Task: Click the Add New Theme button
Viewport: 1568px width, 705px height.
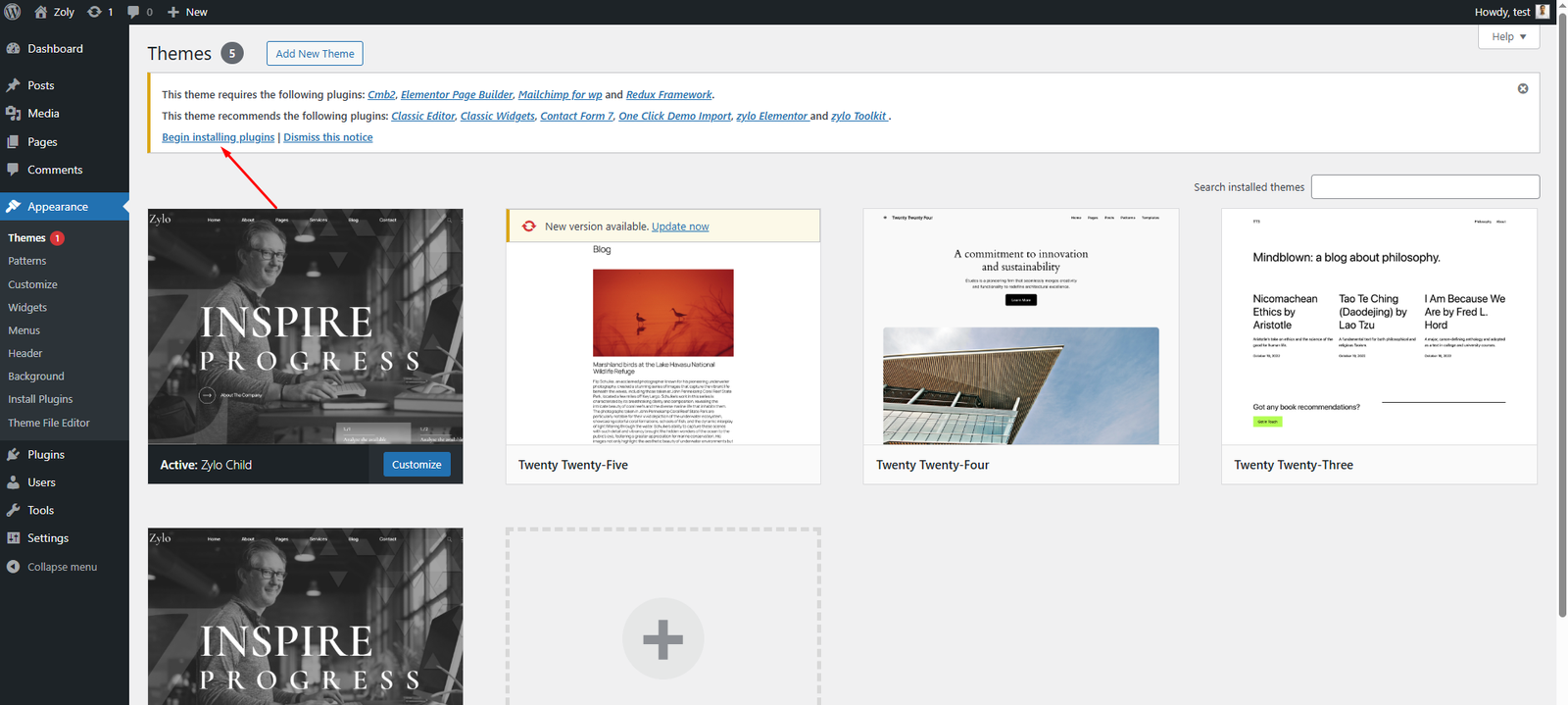Action: pos(315,54)
